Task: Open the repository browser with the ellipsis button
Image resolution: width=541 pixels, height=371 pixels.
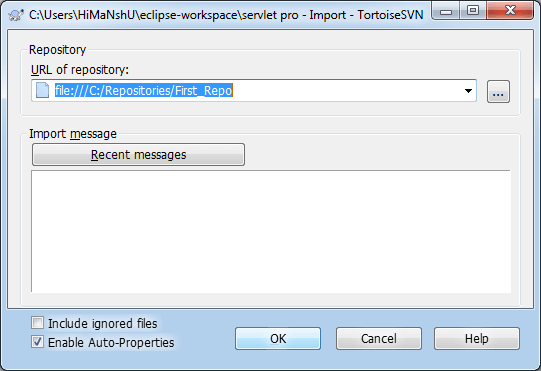Action: 498,91
